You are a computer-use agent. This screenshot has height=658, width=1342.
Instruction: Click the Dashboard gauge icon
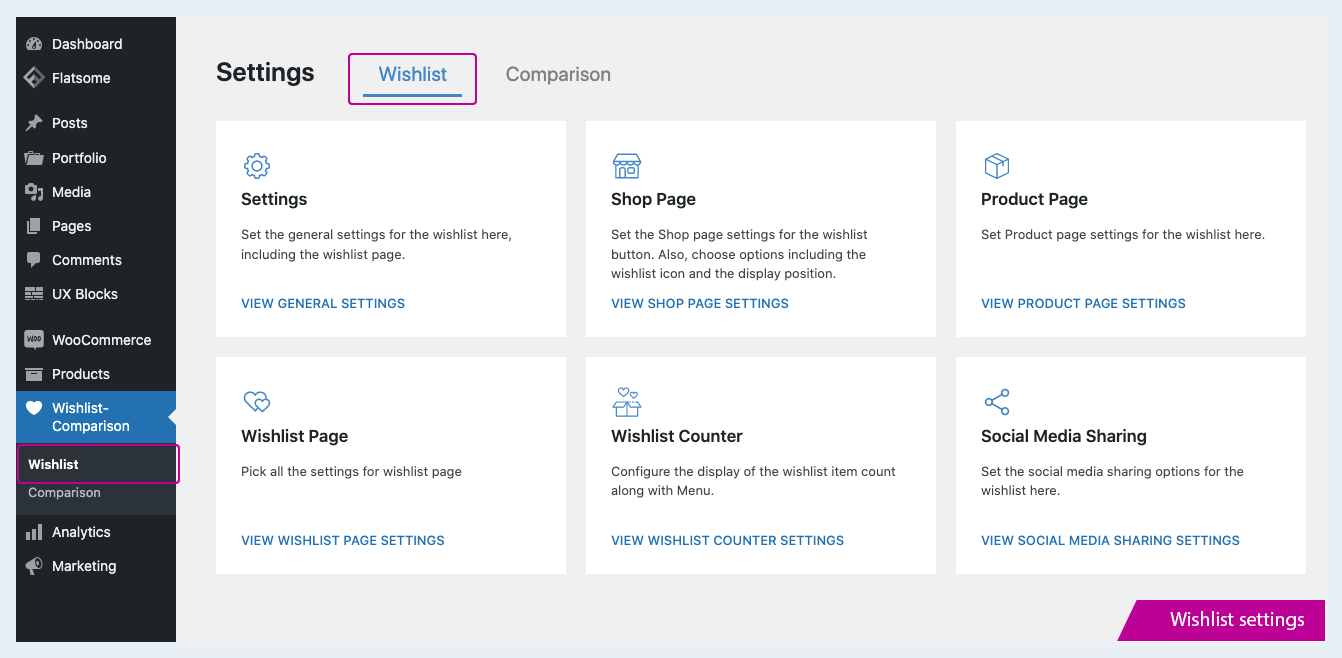click(34, 44)
